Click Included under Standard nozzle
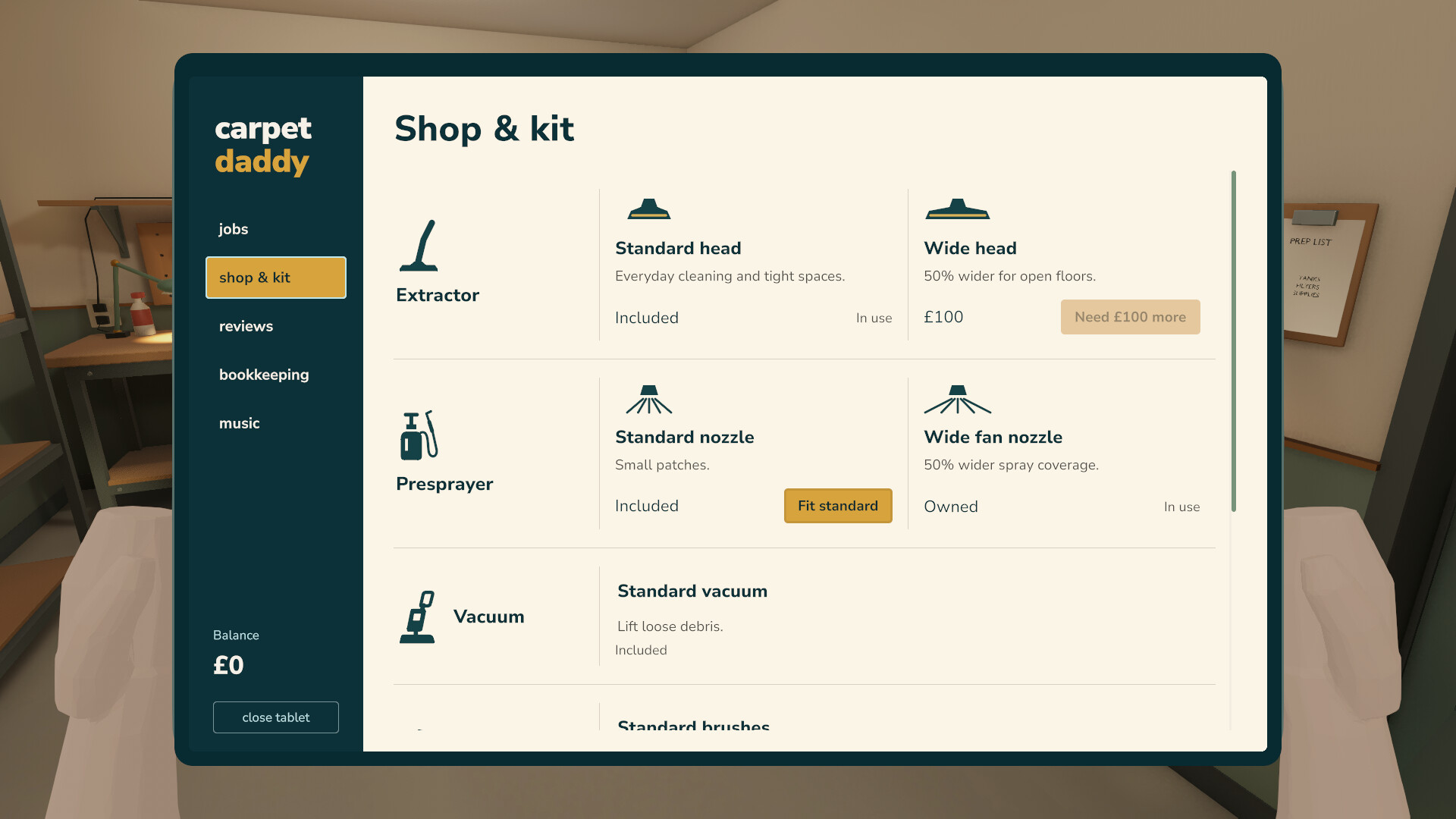The height and width of the screenshot is (819, 1456). (x=647, y=506)
